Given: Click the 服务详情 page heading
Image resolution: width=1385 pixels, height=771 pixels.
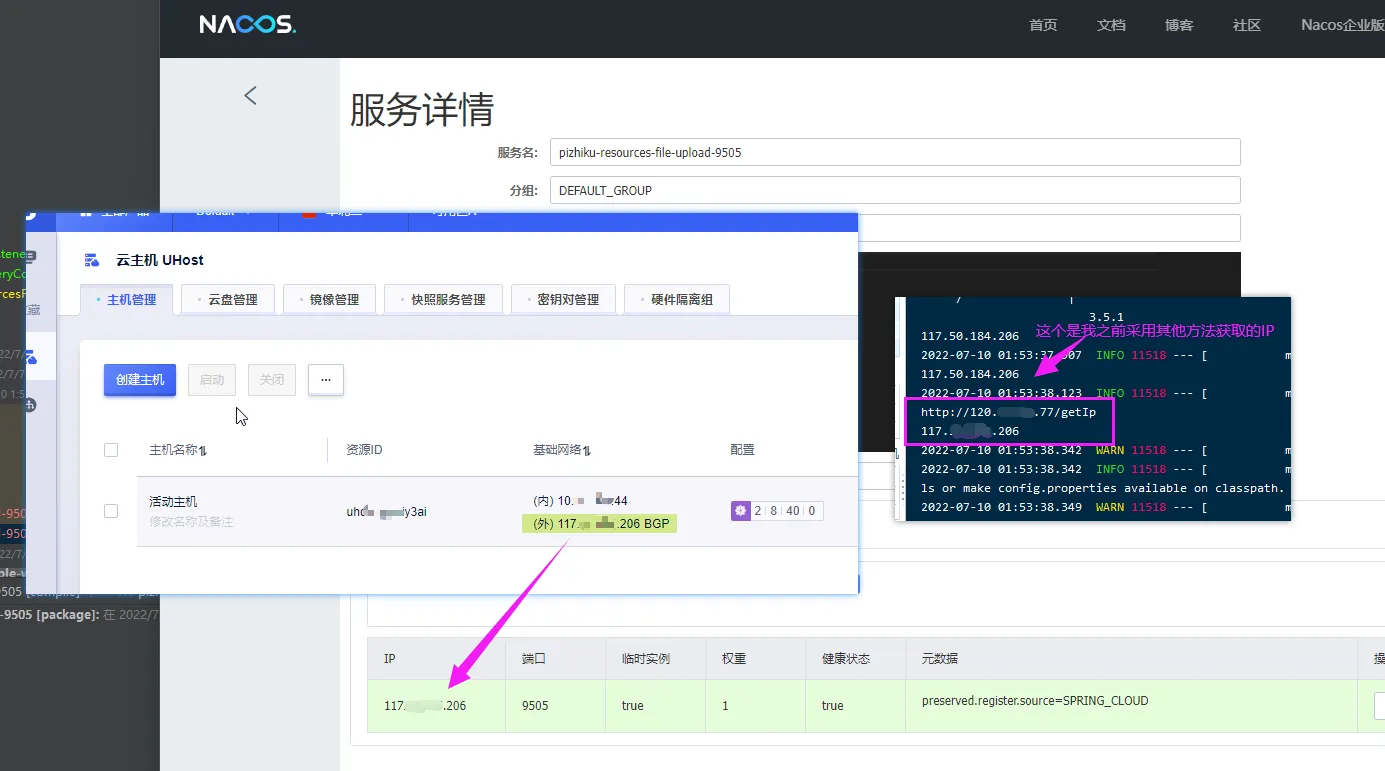Looking at the screenshot, I should pyautogui.click(x=422, y=110).
